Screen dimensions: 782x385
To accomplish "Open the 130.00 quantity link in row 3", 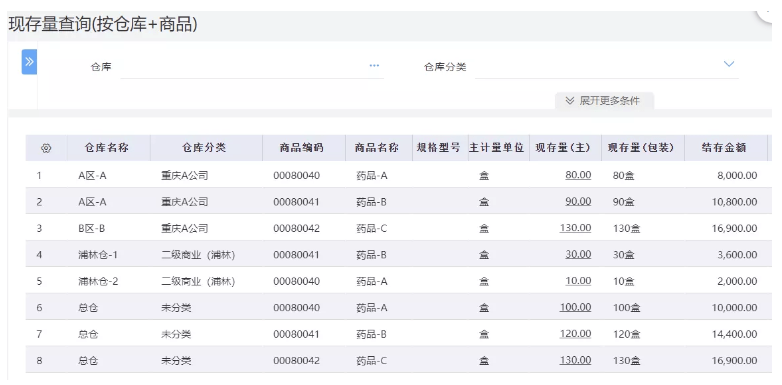I will [576, 228].
